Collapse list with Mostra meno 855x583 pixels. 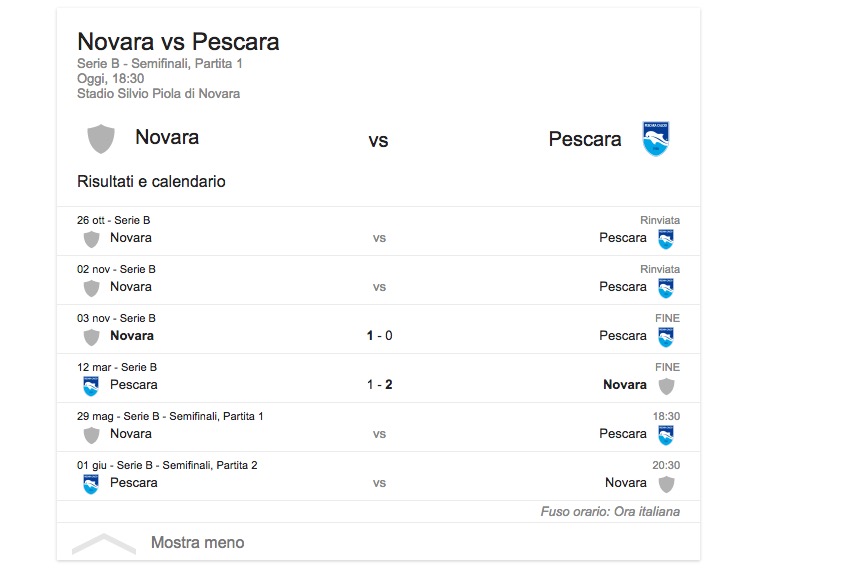197,543
